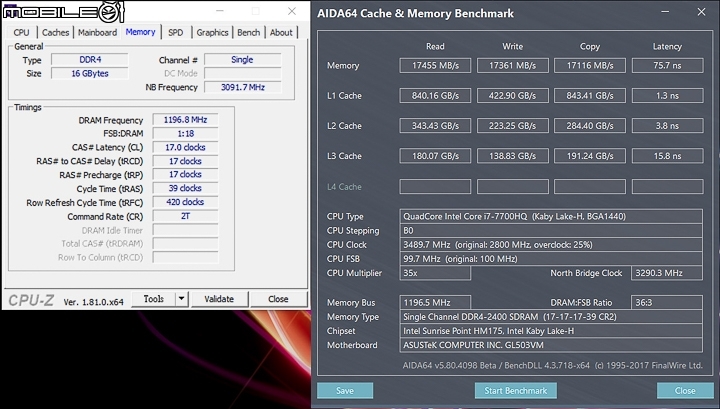This screenshot has height=409, width=720.
Task: Switch to the CPU tab in CPU-Z
Action: 21,33
